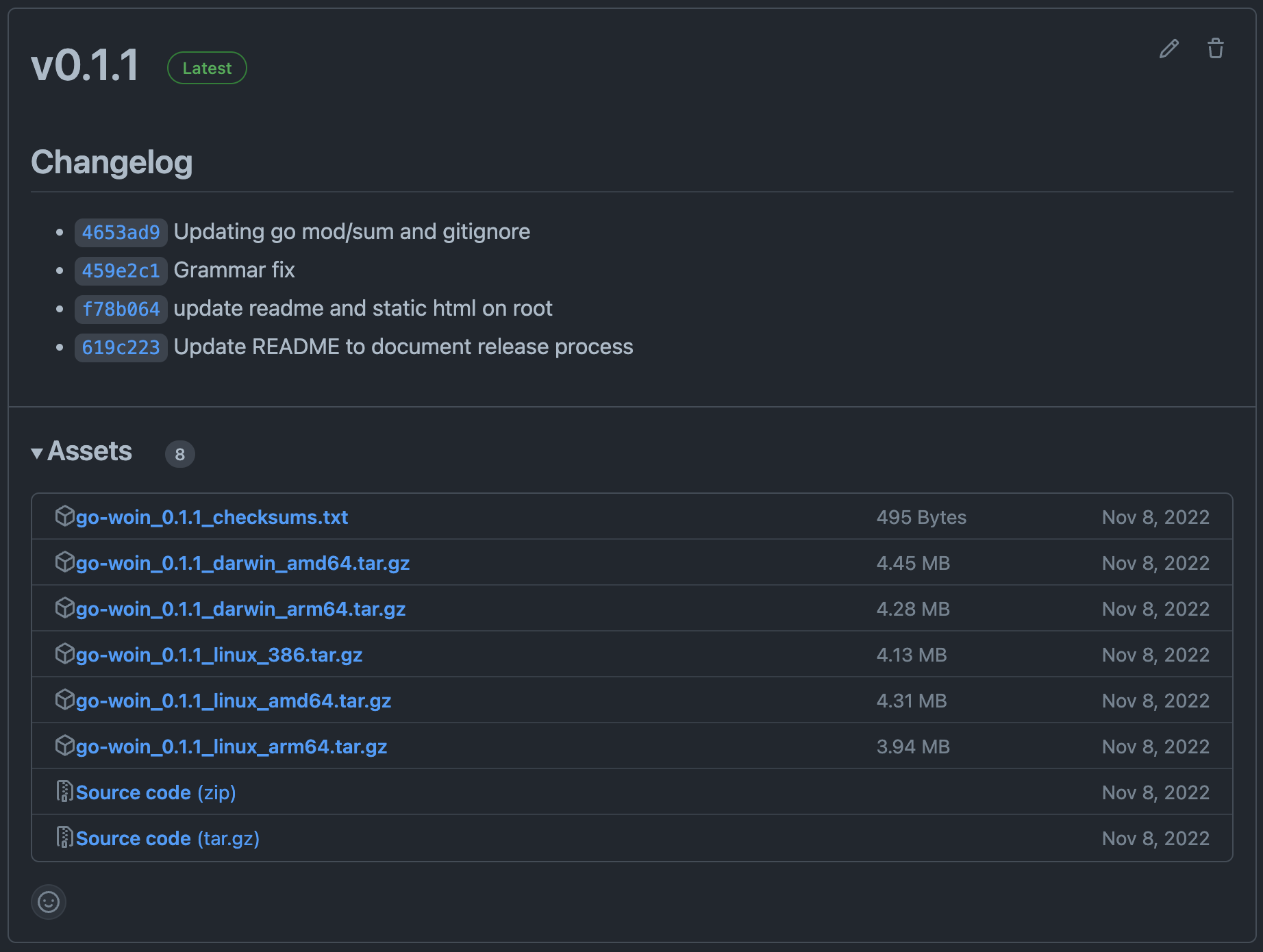The width and height of the screenshot is (1263, 952).
Task: Download go-woin_0.1.1_linux_386.tar.gz
Action: pos(219,655)
